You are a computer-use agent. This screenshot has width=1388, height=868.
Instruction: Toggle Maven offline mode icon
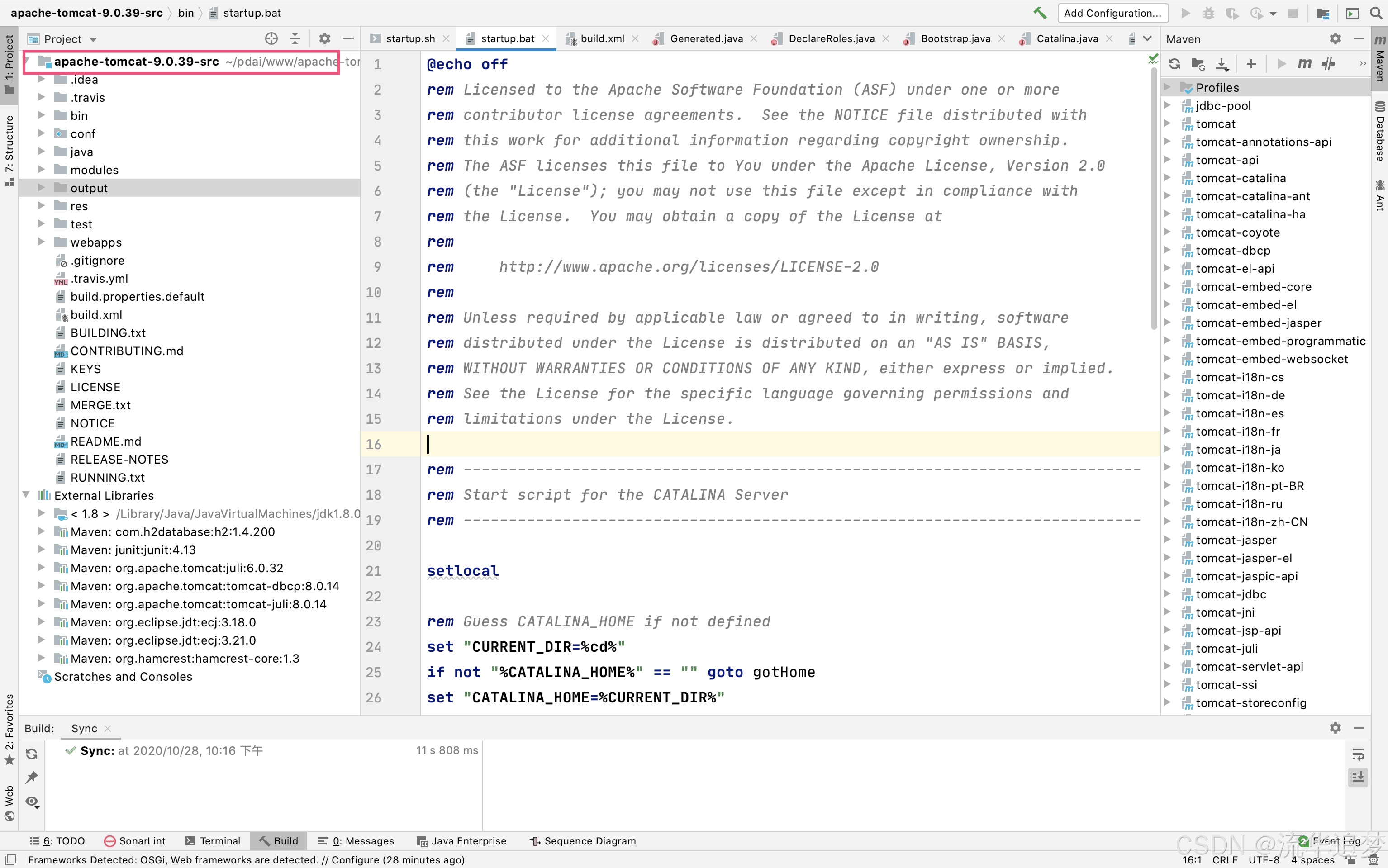[1328, 64]
